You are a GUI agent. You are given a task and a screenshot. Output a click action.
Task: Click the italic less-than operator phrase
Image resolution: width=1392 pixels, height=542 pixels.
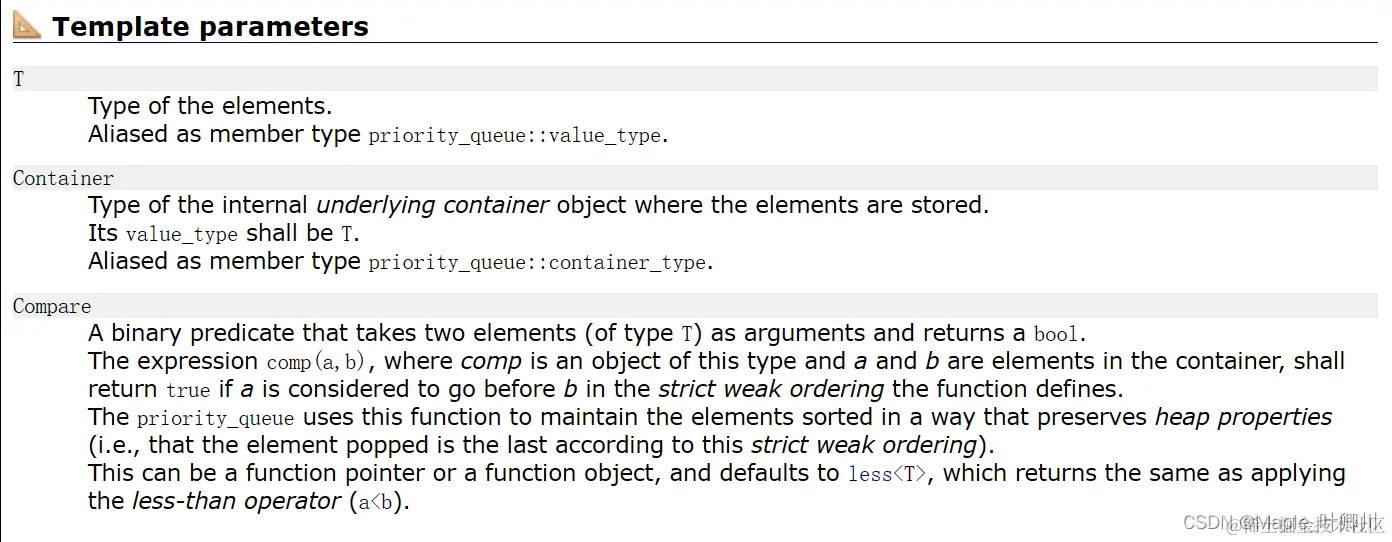click(x=236, y=501)
